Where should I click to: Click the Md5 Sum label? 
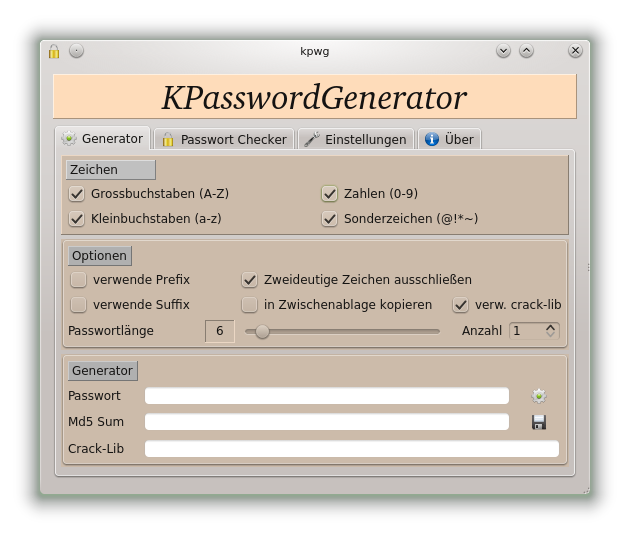pyautogui.click(x=96, y=421)
